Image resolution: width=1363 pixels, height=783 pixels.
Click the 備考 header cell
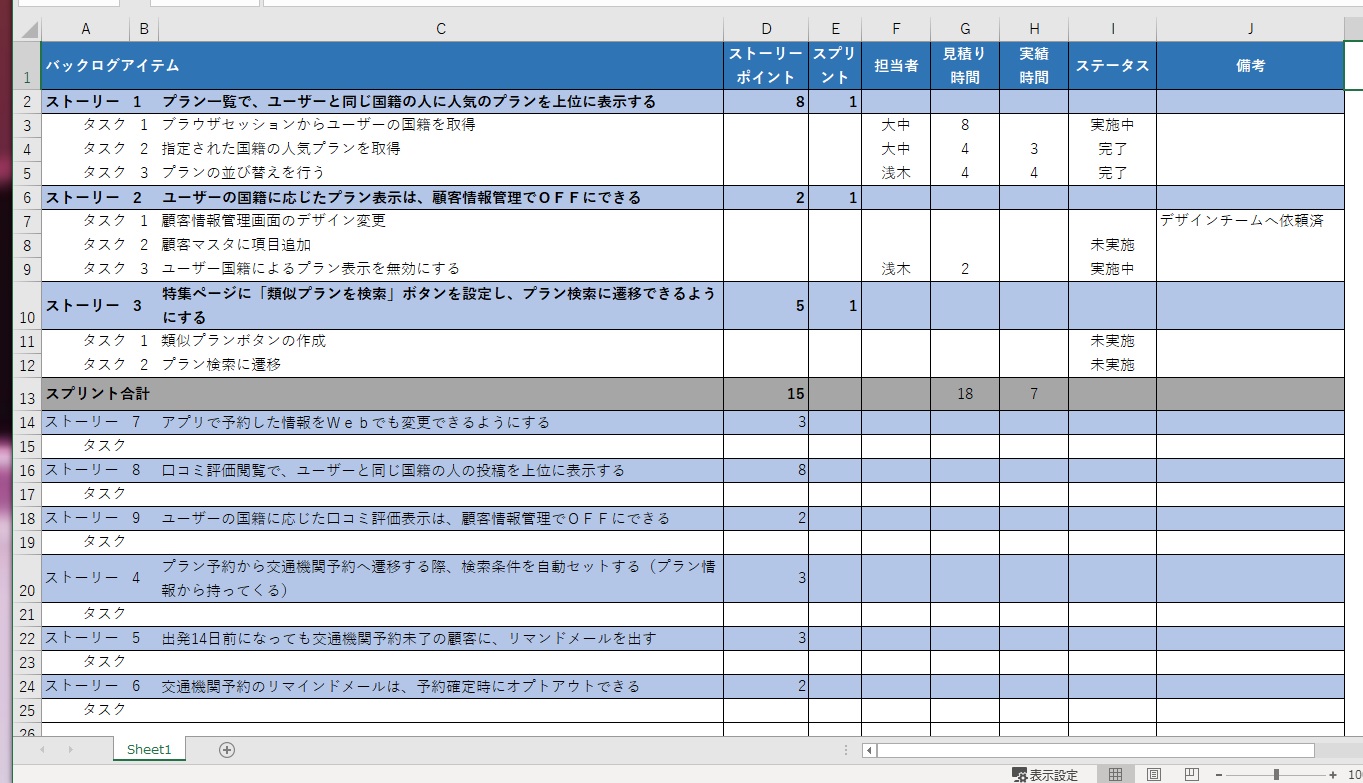point(1250,66)
